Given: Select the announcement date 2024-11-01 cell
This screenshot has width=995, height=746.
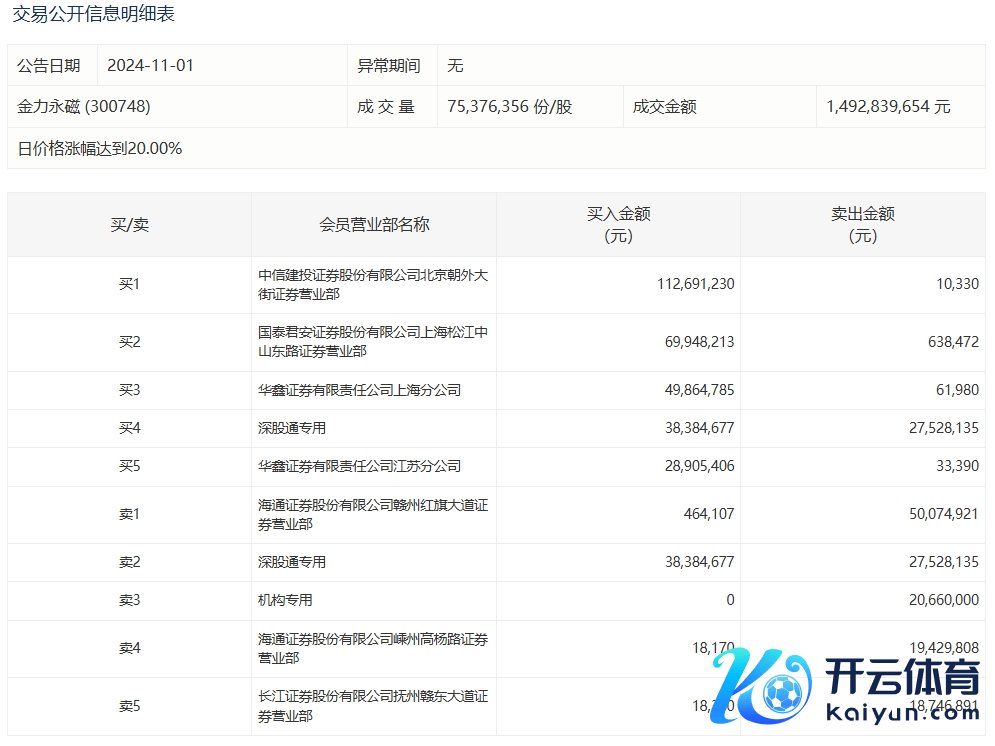Looking at the screenshot, I should pyautogui.click(x=150, y=66).
